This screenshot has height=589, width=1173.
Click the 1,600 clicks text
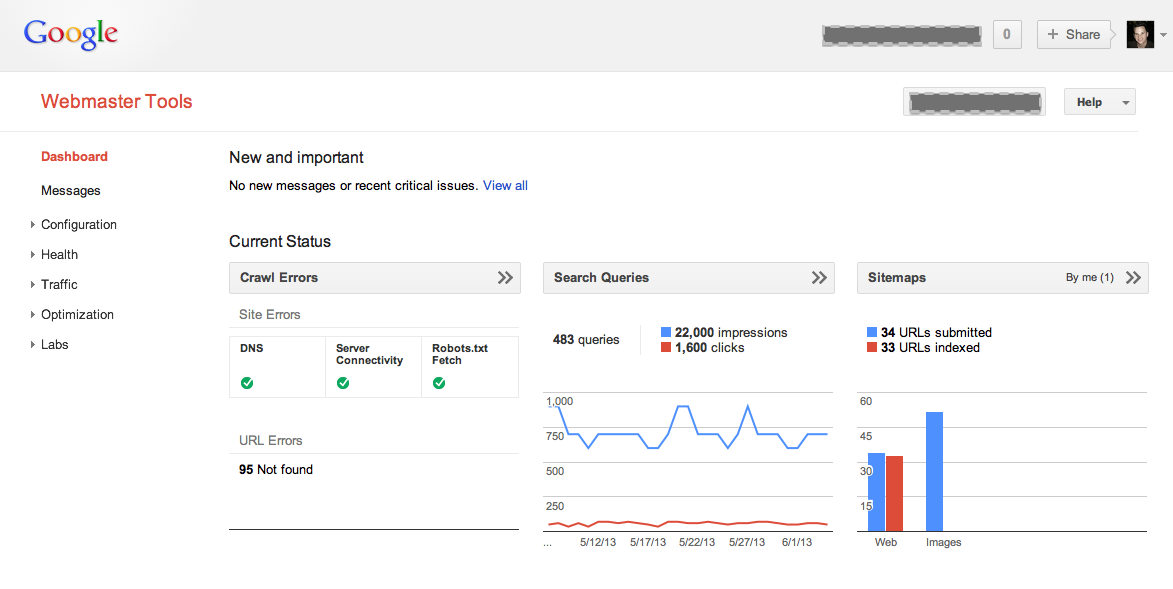(709, 347)
